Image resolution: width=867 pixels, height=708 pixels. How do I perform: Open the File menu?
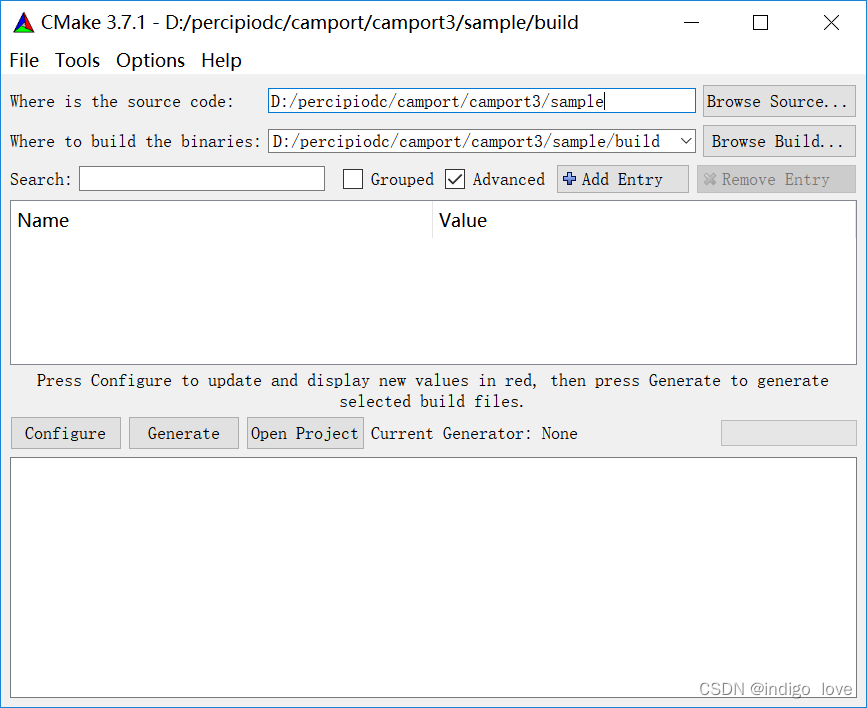tap(24, 60)
